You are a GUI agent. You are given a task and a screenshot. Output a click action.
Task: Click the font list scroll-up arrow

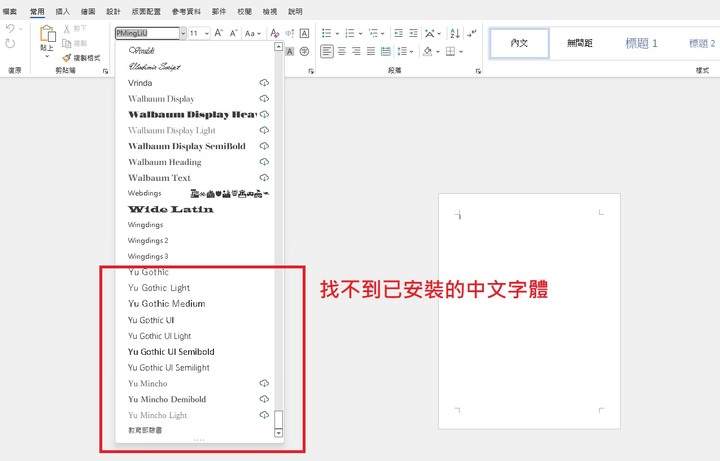tap(278, 46)
